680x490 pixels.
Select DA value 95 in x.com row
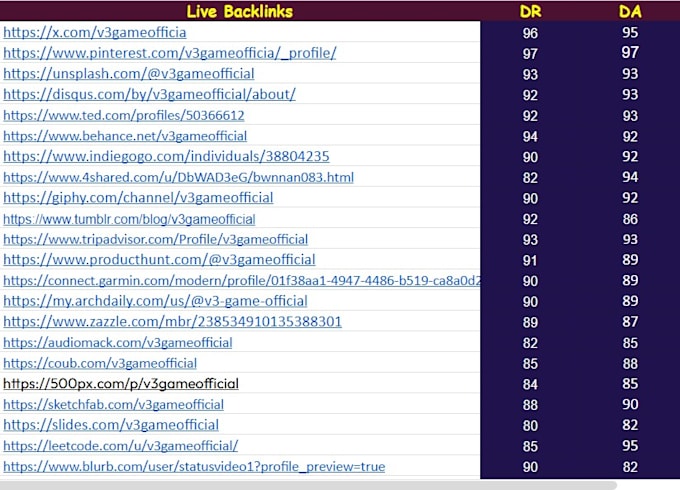(x=630, y=33)
